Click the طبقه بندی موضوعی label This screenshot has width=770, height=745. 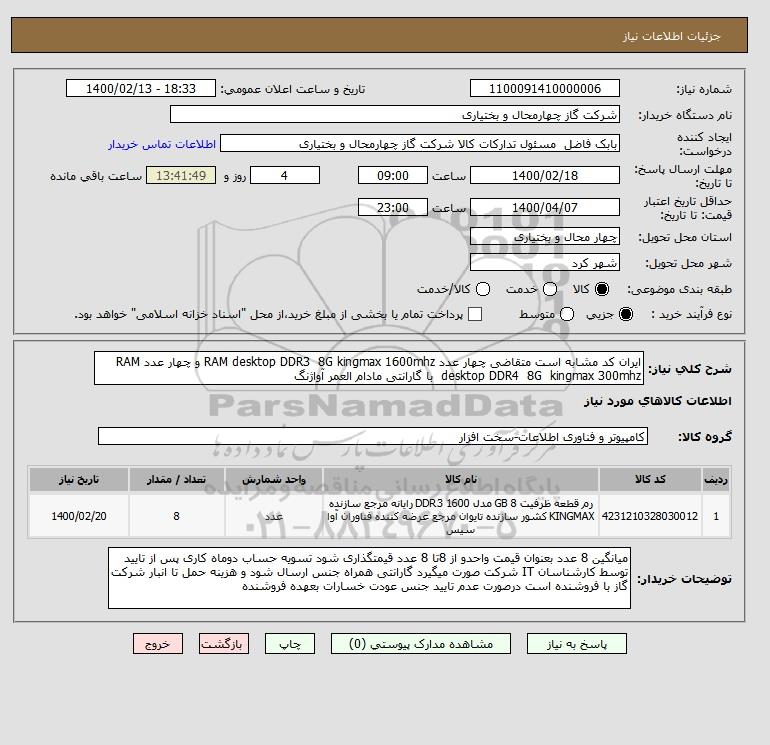pos(679,289)
